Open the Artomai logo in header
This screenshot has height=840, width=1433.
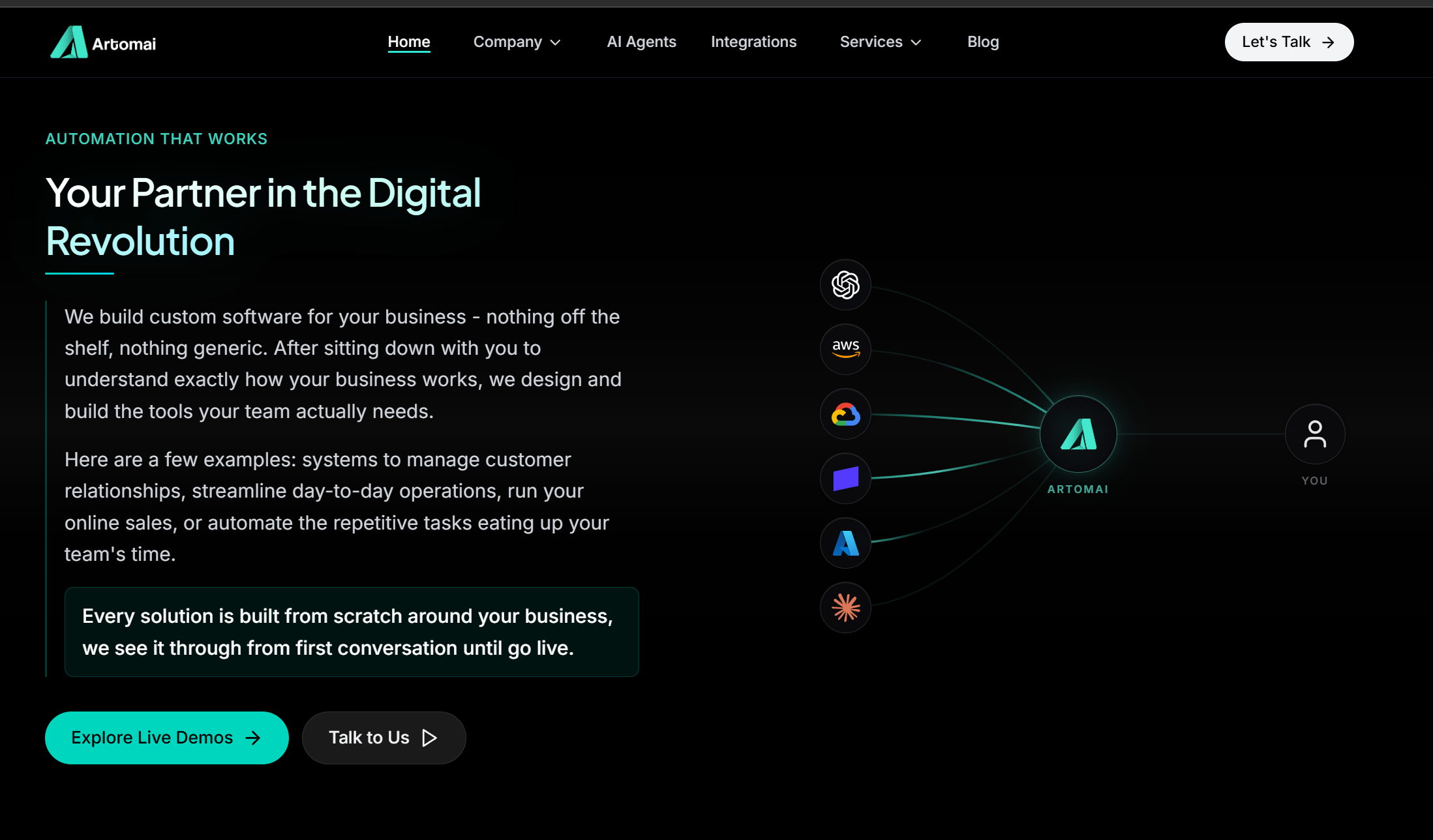click(103, 42)
